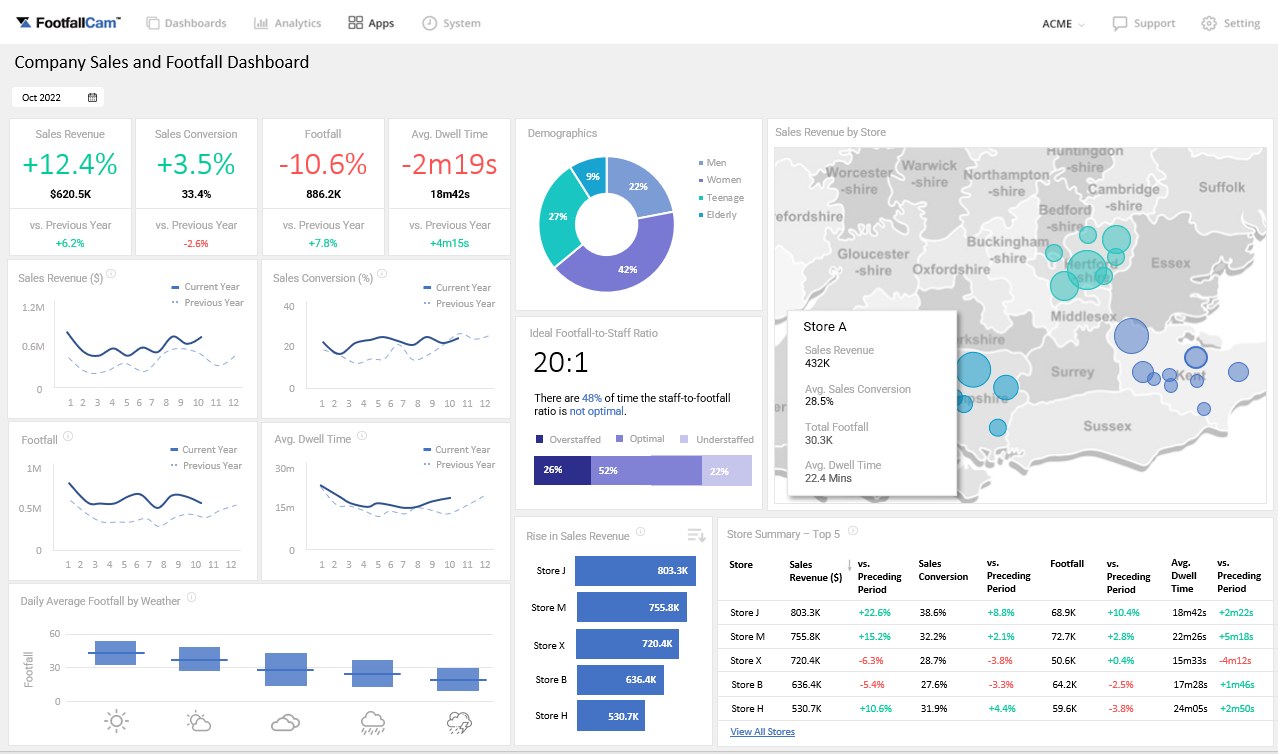
Task: Click info icon beside Daily Average Footfall by Weather
Action: [191, 598]
